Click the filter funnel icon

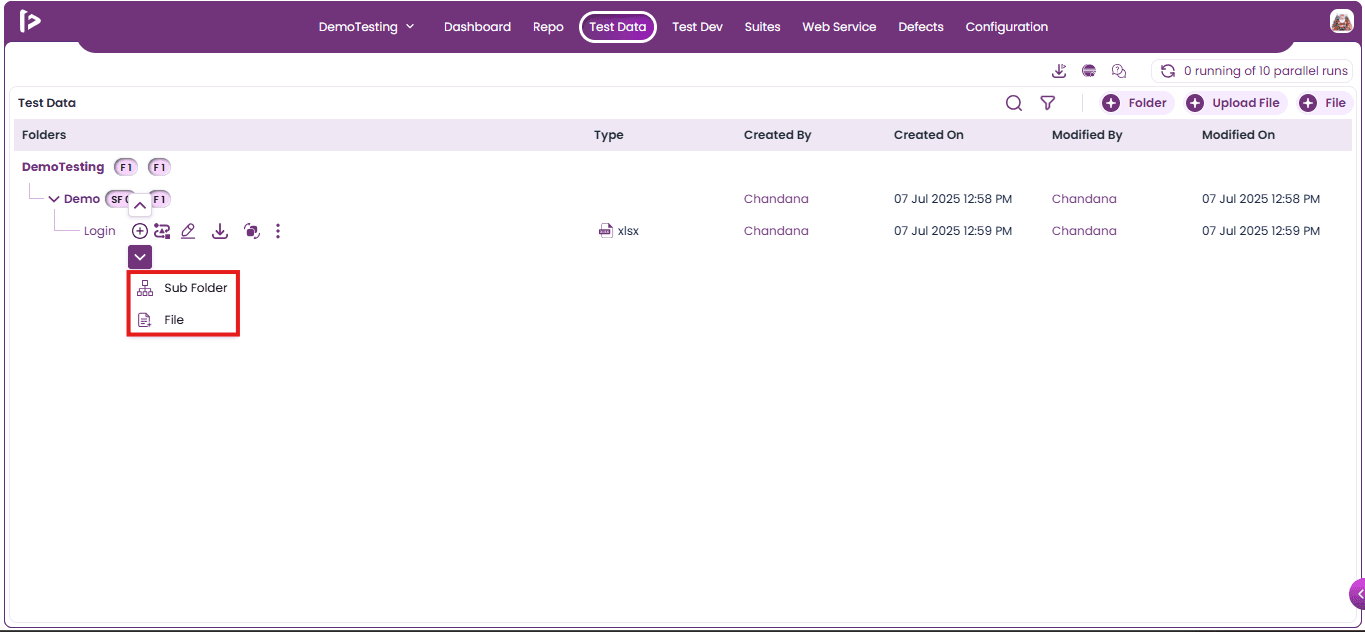click(x=1047, y=103)
